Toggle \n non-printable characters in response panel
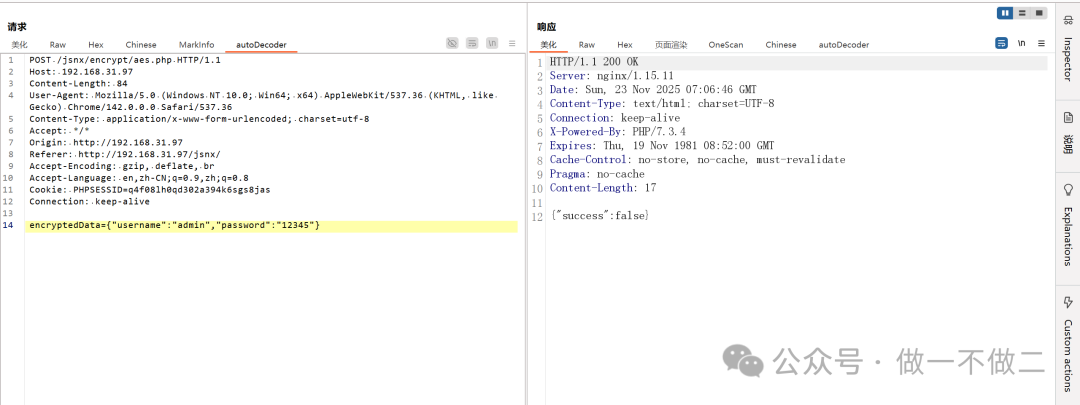The height and width of the screenshot is (405, 1080). pyautogui.click(x=1021, y=43)
